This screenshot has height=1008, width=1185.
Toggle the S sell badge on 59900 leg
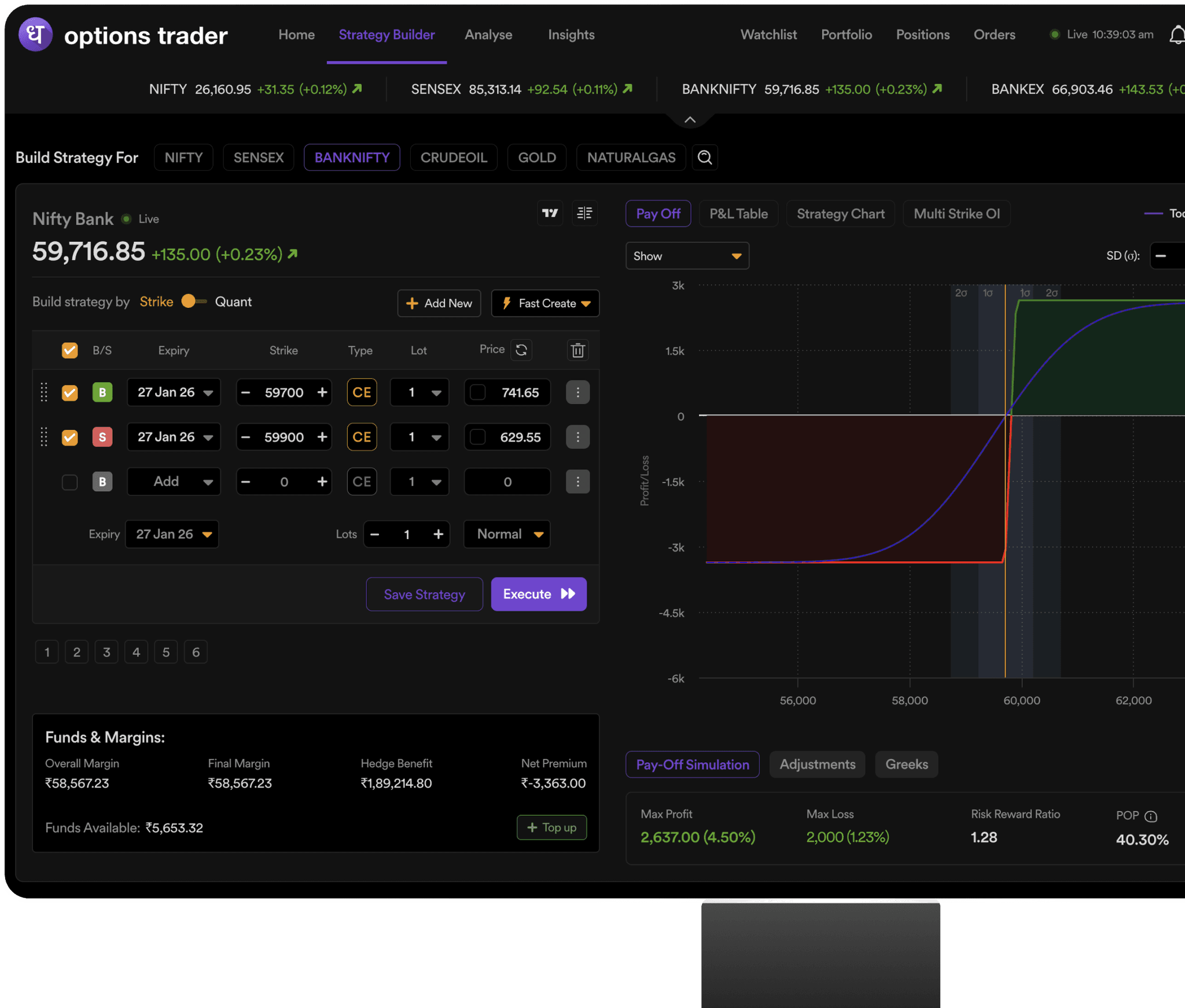(x=102, y=437)
